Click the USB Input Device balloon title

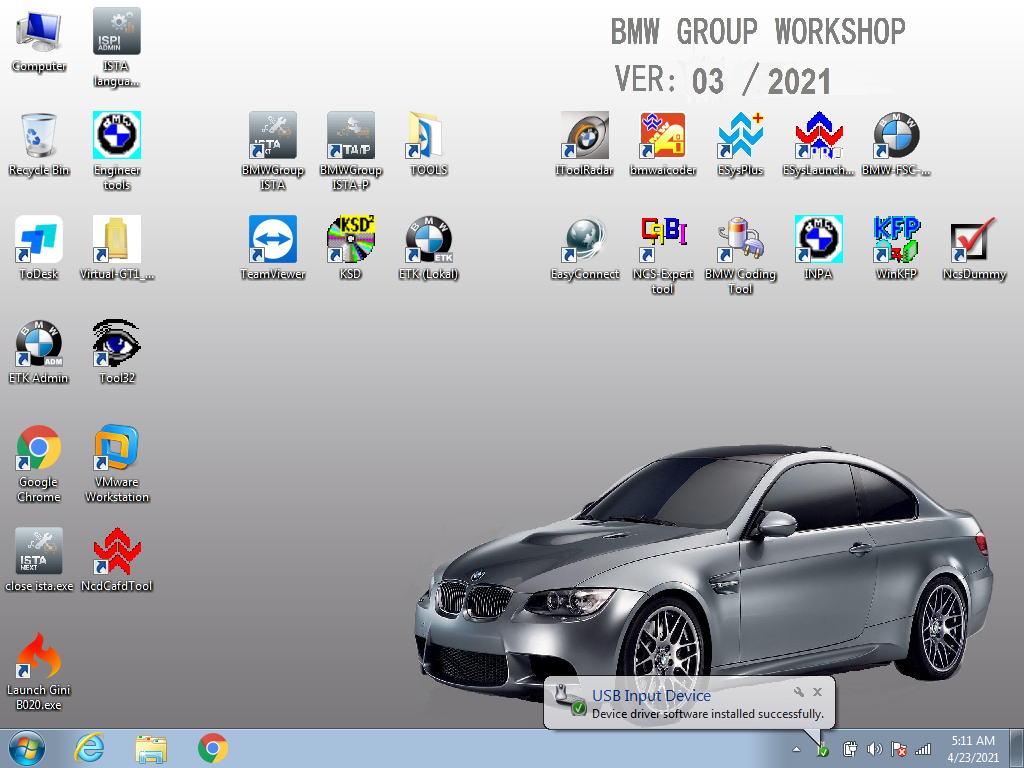pyautogui.click(x=651, y=696)
